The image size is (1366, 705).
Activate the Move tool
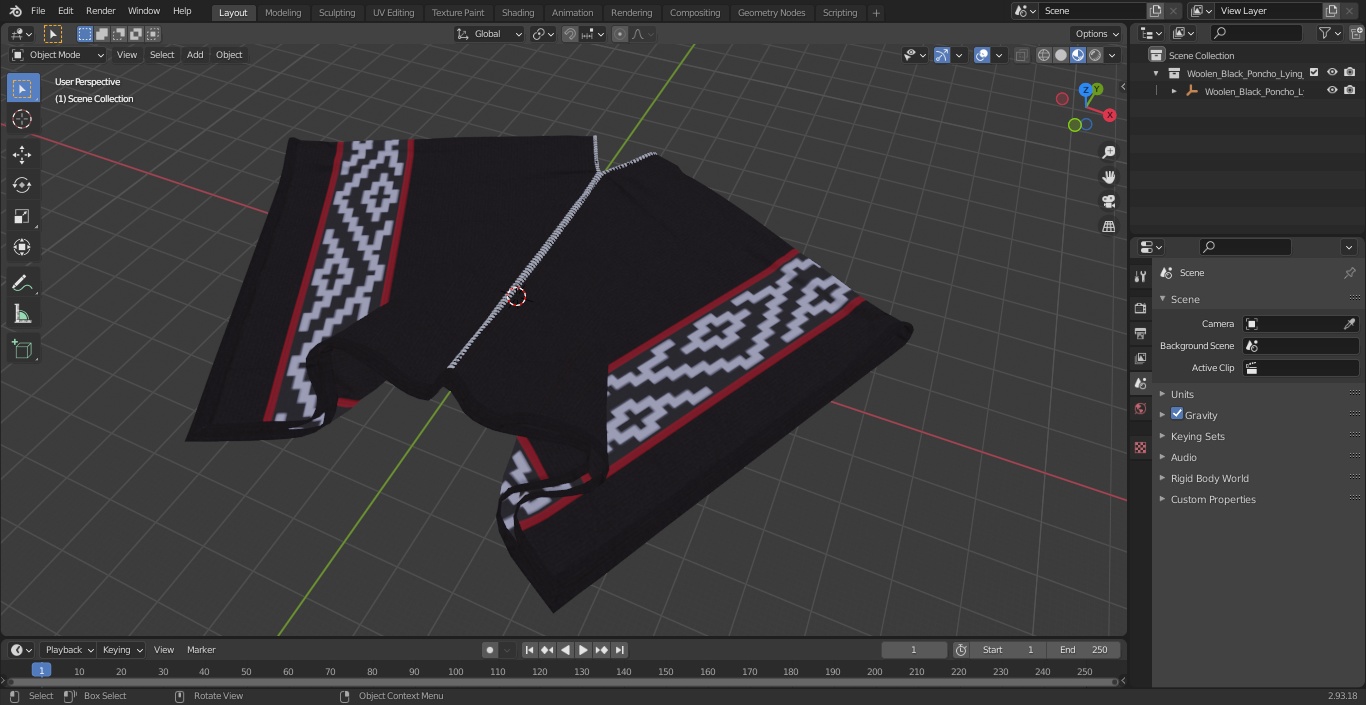click(x=22, y=154)
